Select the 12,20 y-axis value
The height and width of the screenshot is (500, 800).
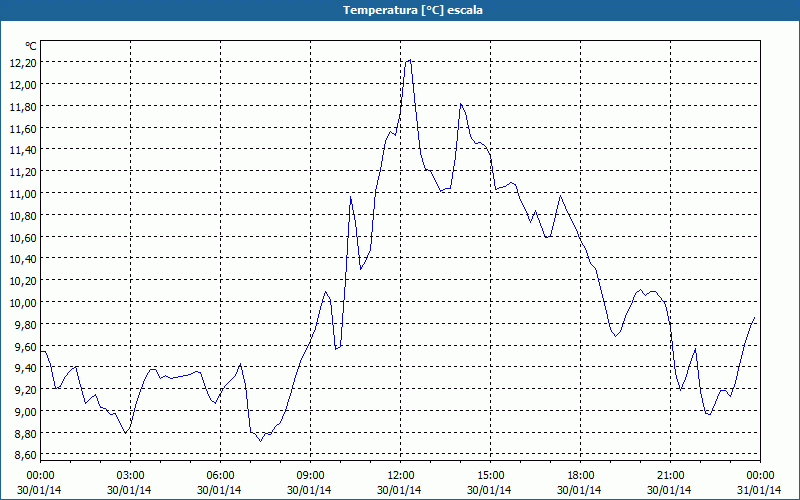click(23, 62)
